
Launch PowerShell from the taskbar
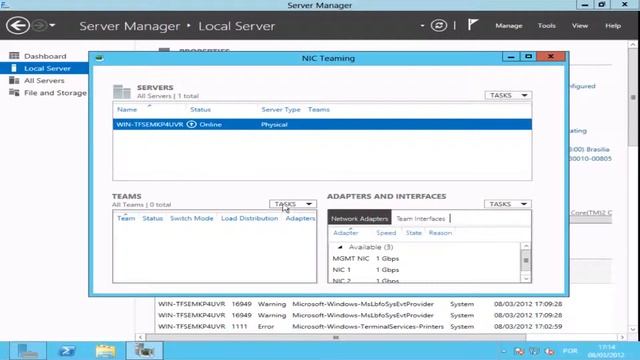click(67, 351)
